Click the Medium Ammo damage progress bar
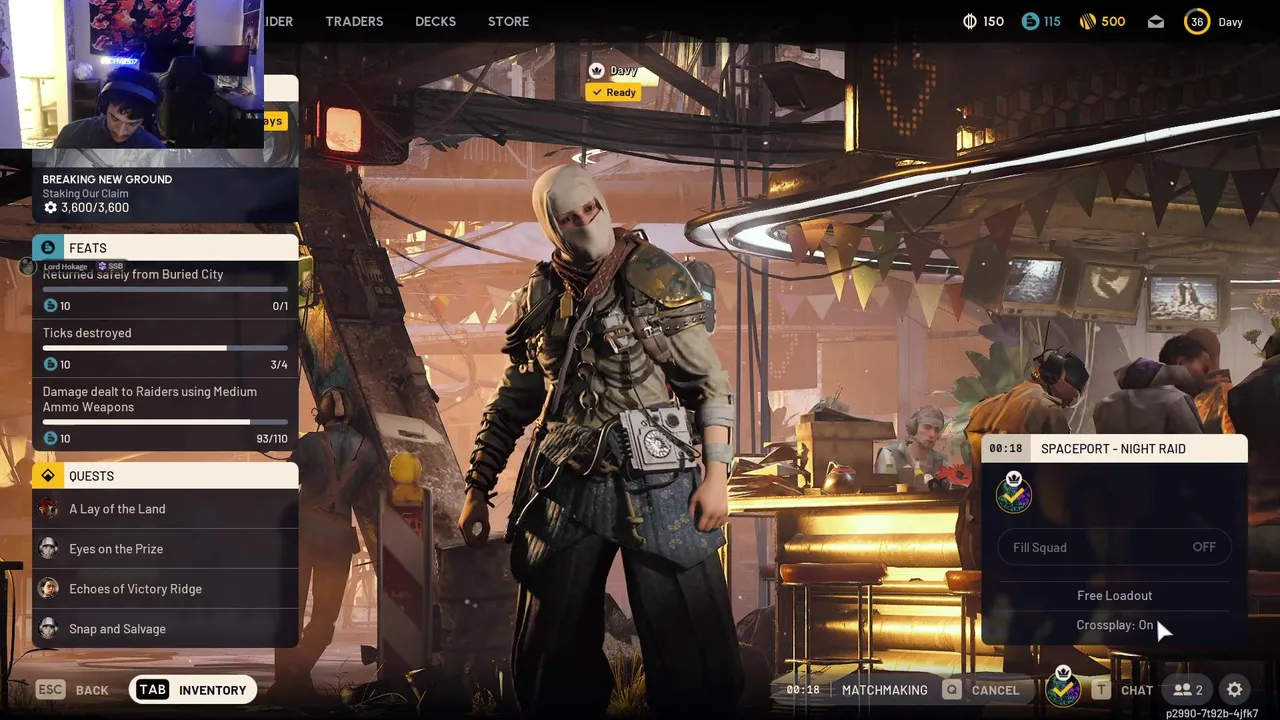The width and height of the screenshot is (1280, 720). [165, 422]
